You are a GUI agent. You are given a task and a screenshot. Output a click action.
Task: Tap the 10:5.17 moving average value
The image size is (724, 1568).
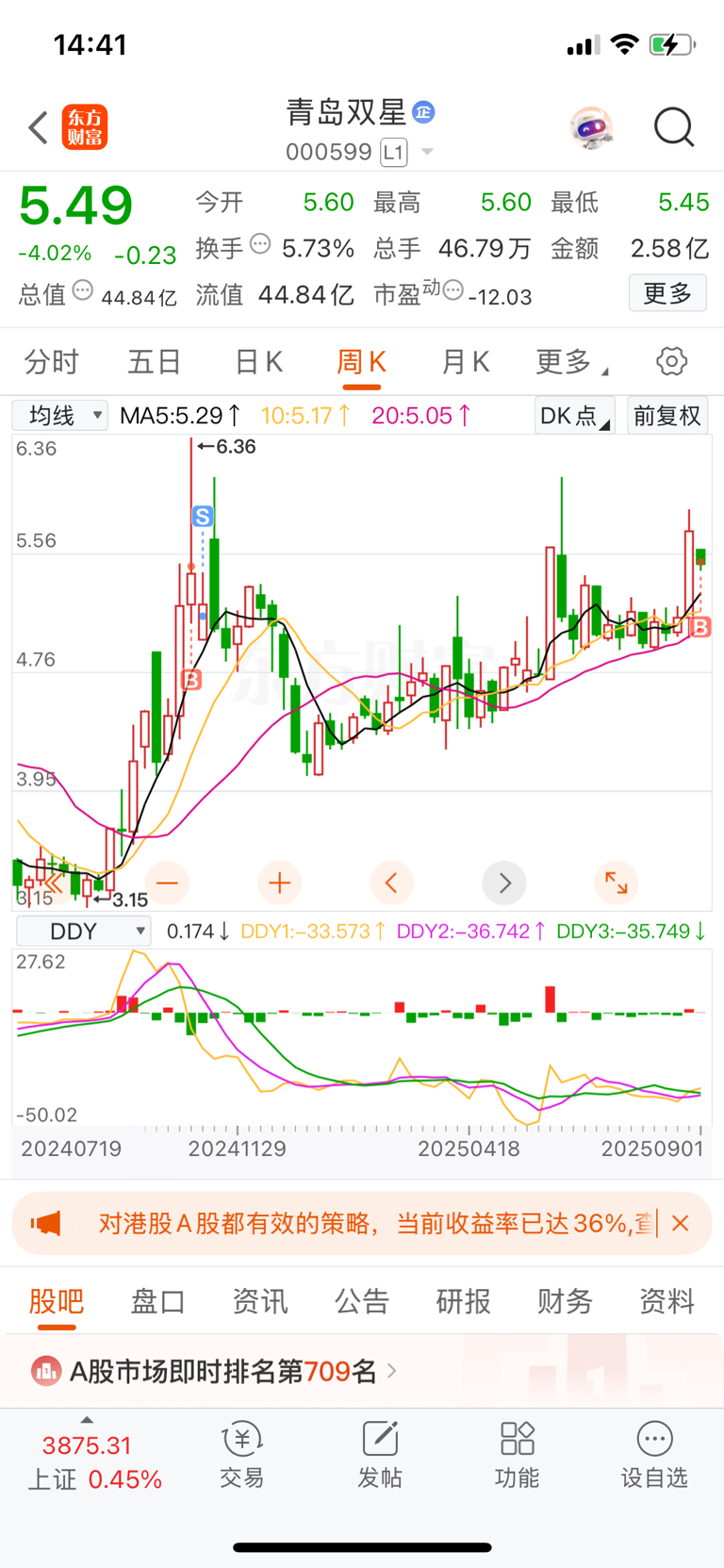(x=306, y=416)
